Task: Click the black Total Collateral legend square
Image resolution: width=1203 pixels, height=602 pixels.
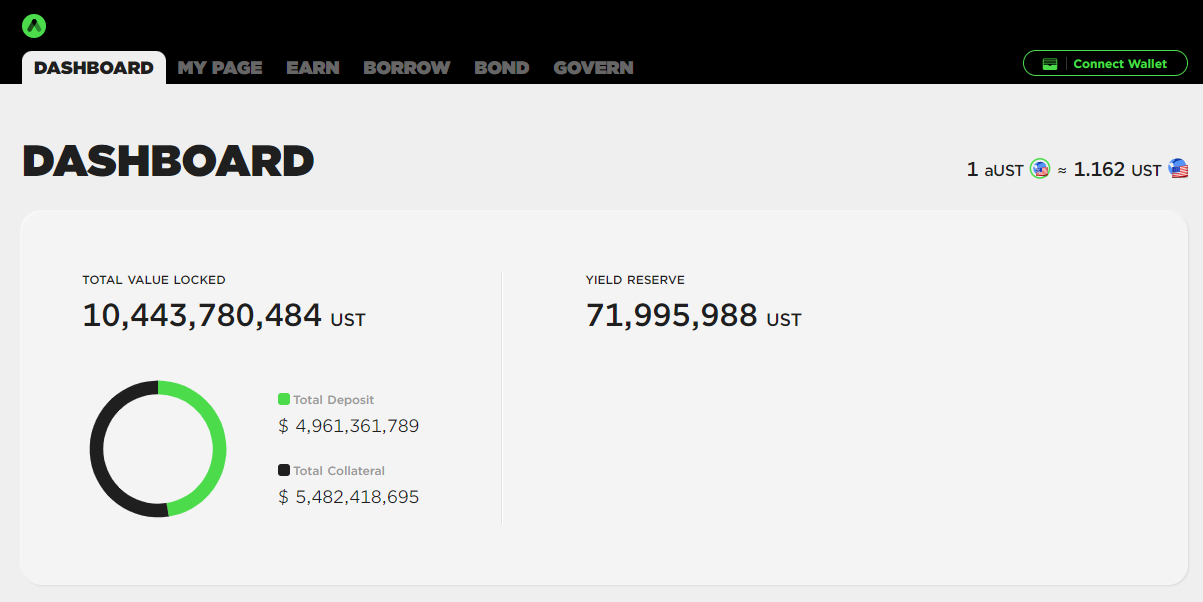Action: 284,470
